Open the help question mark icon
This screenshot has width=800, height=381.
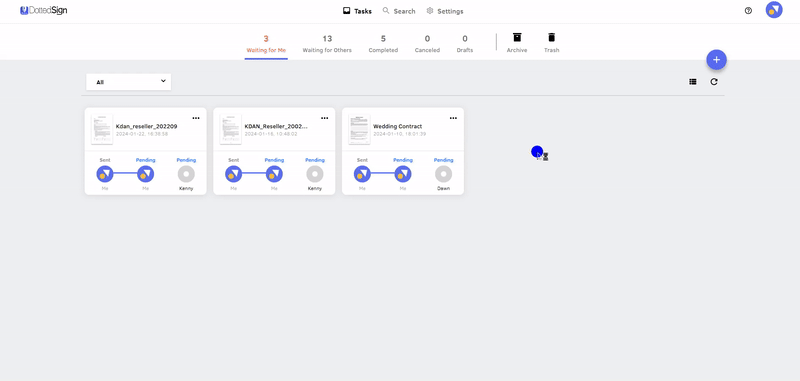click(x=748, y=11)
